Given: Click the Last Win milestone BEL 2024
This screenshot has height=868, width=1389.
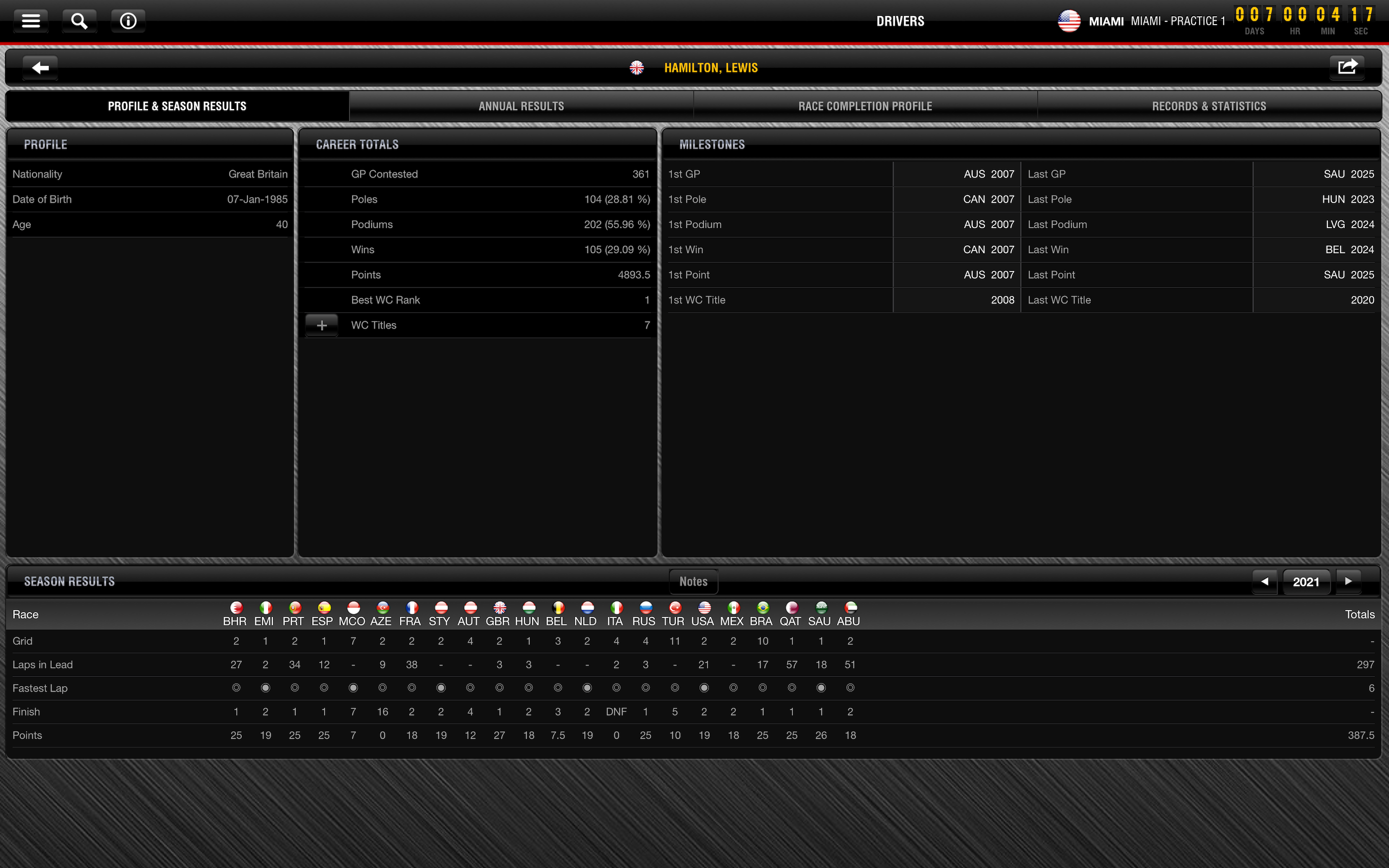Looking at the screenshot, I should 1349,250.
